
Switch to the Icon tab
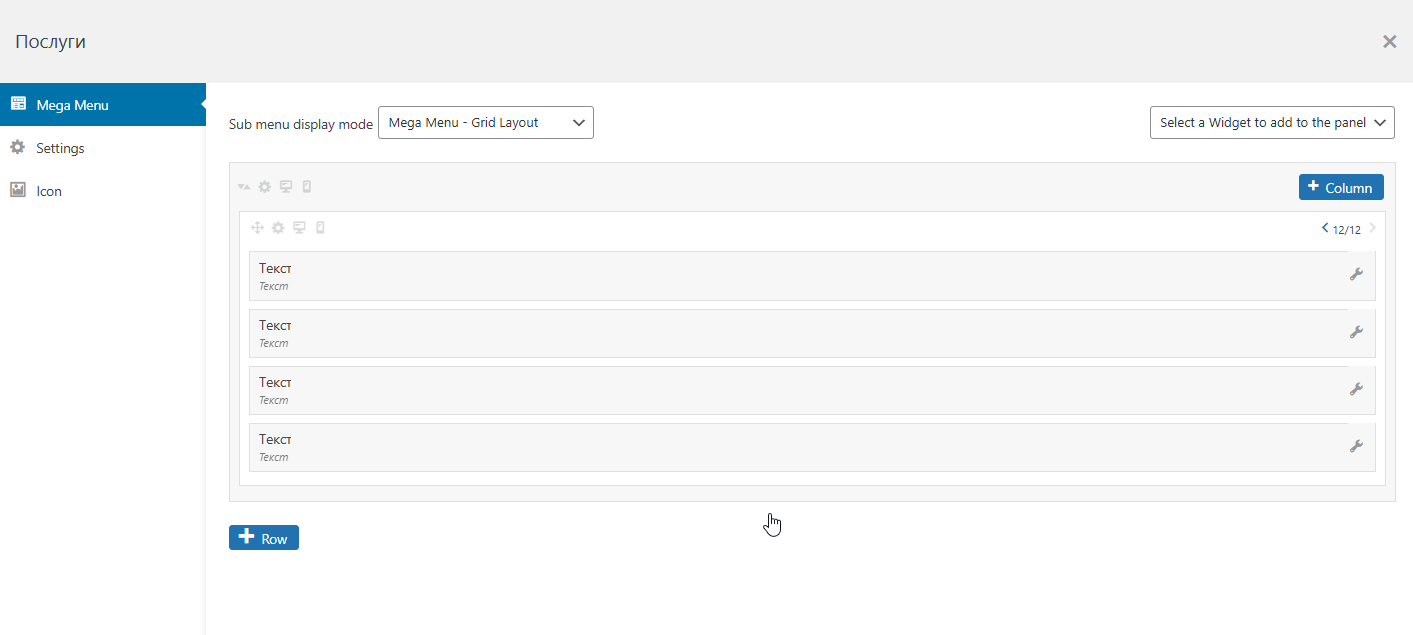[49, 191]
